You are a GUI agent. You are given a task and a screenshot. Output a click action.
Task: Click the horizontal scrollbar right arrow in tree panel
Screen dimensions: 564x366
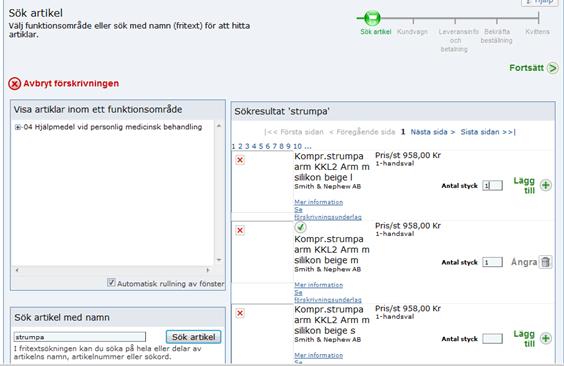click(208, 270)
